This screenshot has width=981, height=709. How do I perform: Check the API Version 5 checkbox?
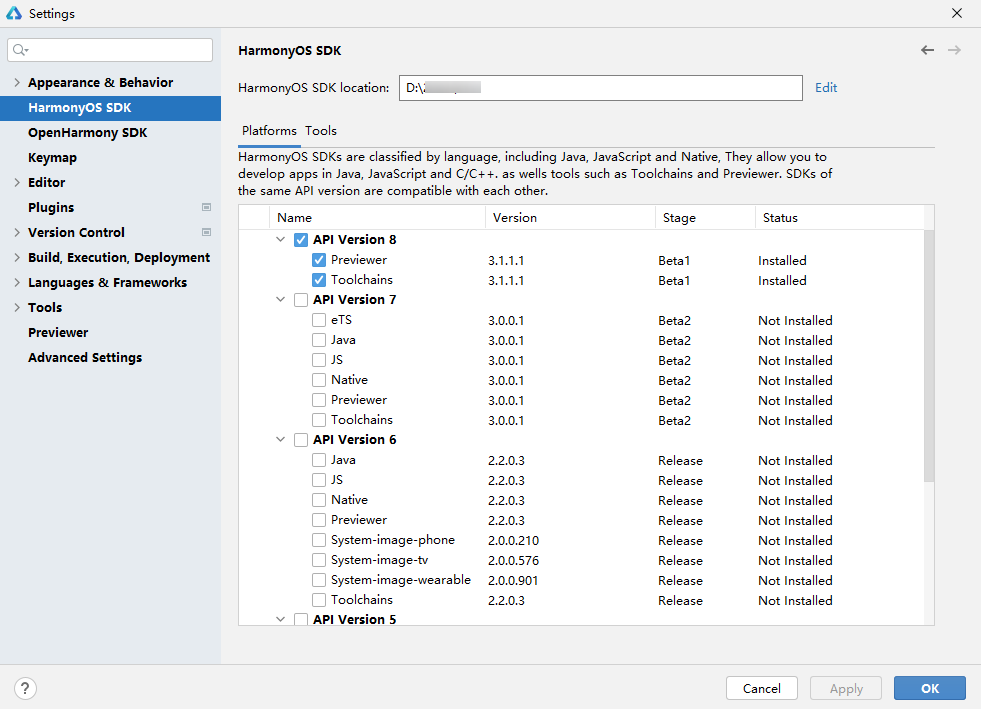point(301,619)
